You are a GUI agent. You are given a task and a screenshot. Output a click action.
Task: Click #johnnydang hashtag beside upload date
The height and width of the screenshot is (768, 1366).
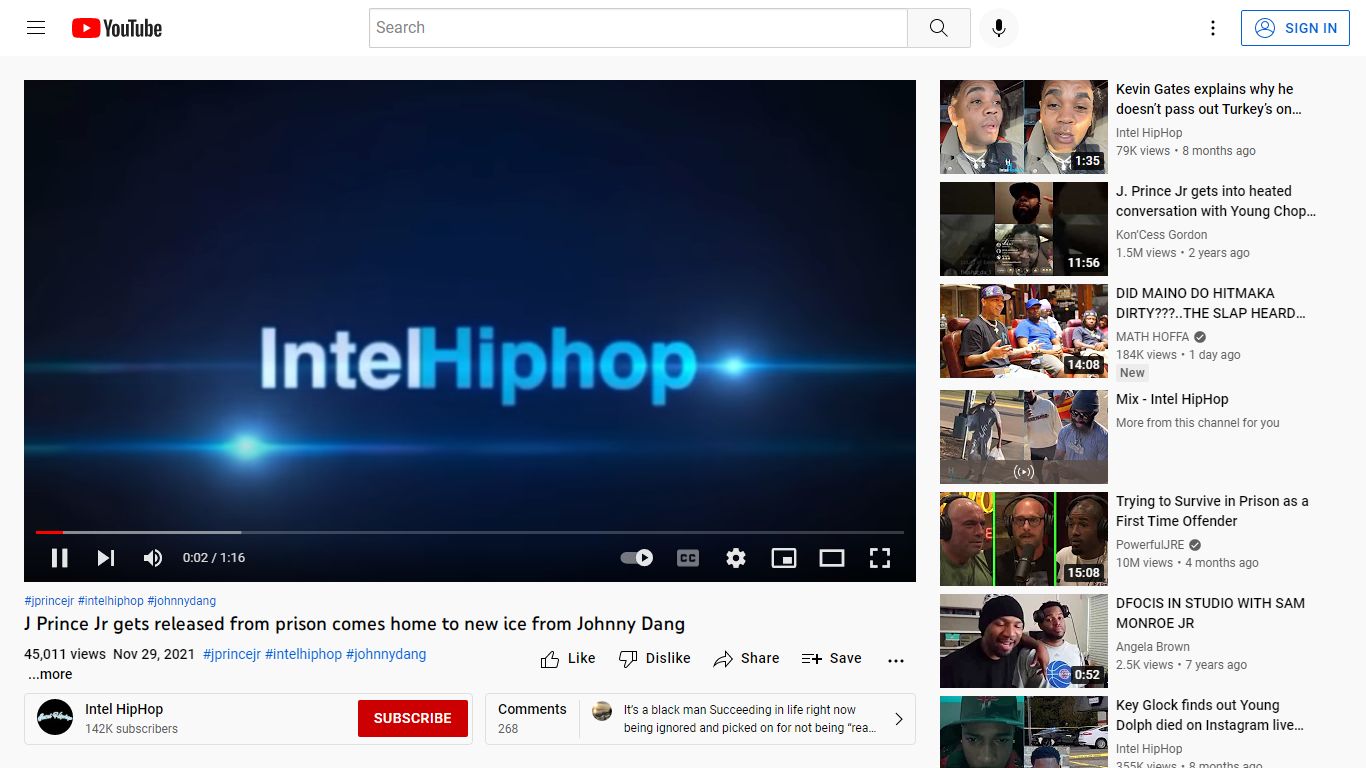(386, 654)
